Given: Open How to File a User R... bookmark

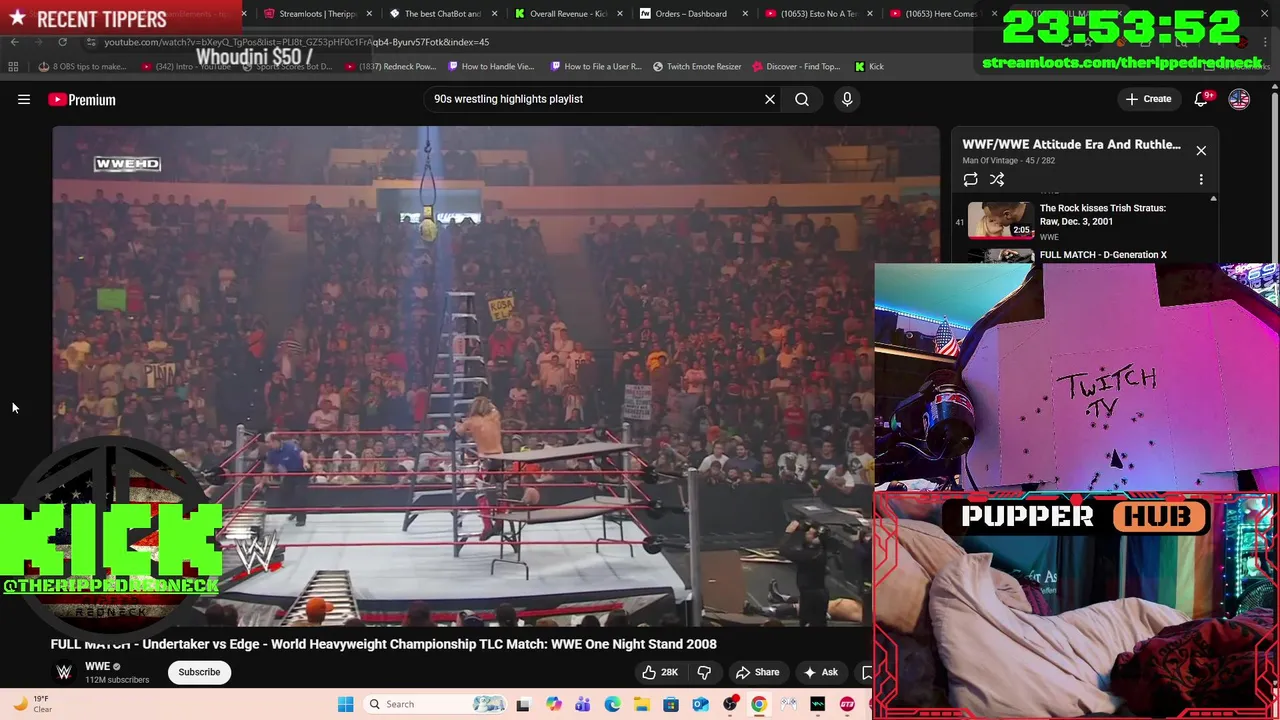Looking at the screenshot, I should coord(596,67).
